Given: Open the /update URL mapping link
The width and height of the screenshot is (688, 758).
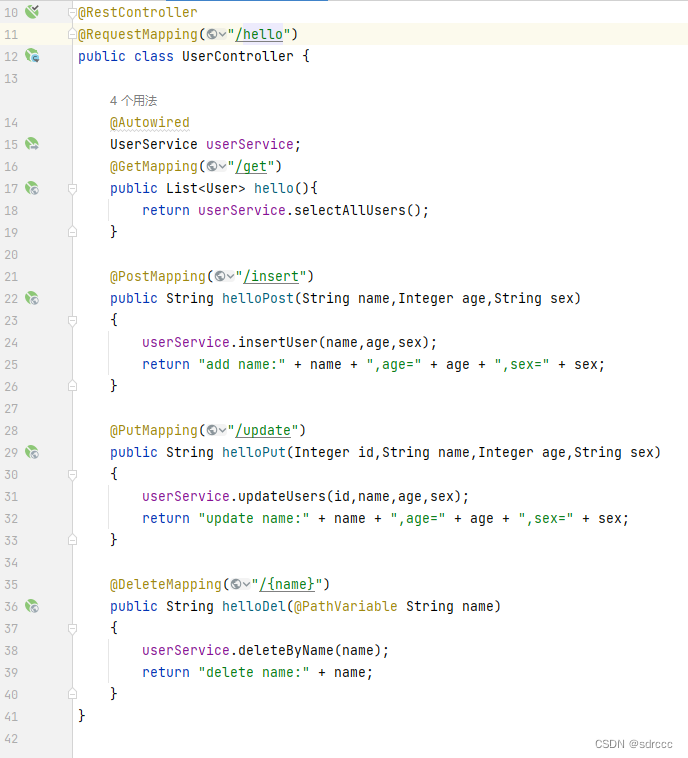Looking at the screenshot, I should [263, 430].
